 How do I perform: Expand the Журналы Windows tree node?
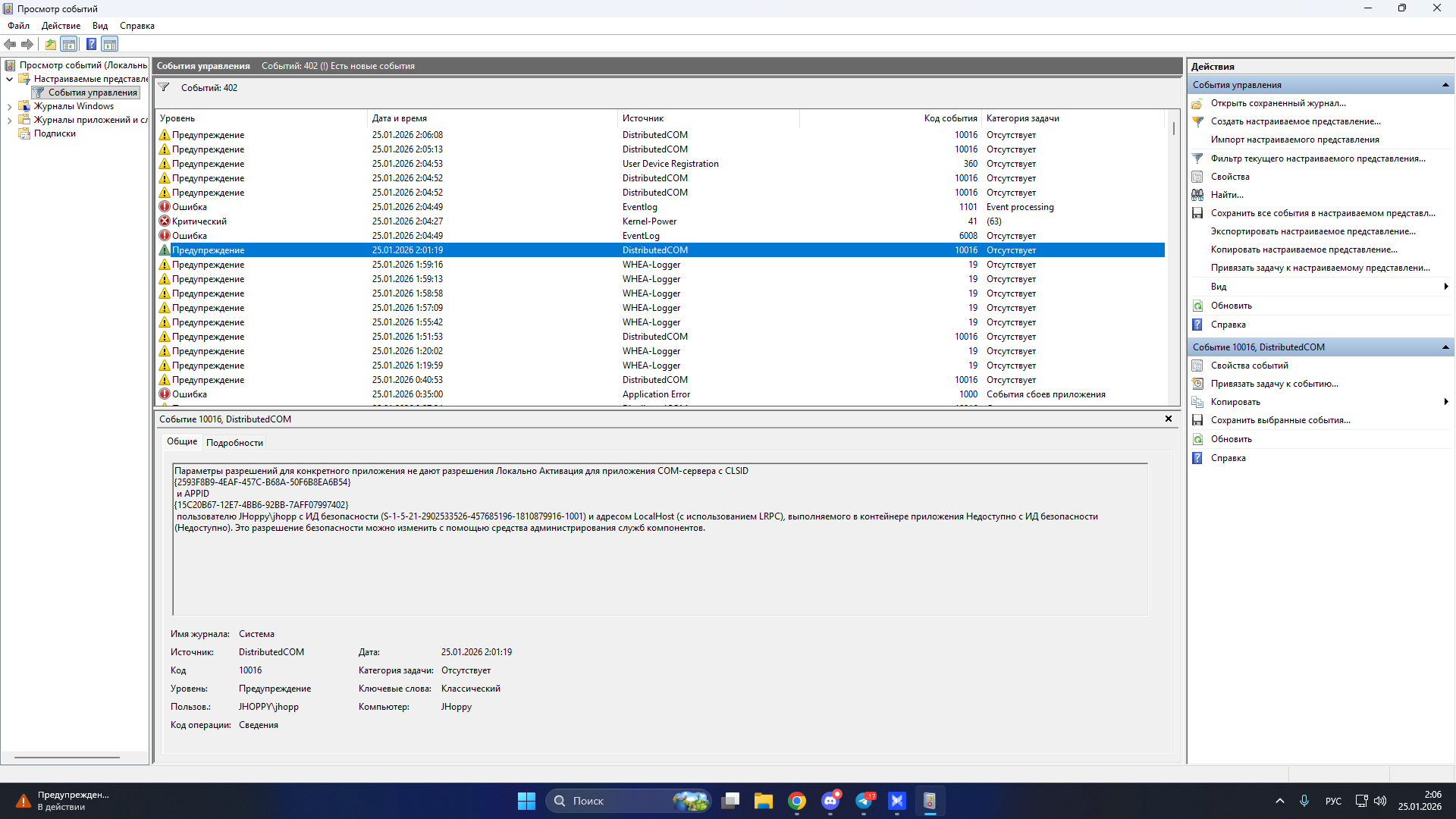coord(9,107)
